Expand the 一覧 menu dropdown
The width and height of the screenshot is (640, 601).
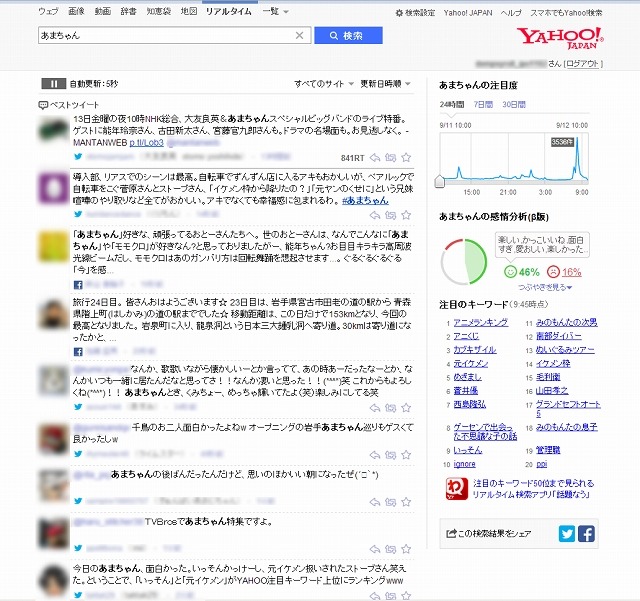pyautogui.click(x=276, y=11)
